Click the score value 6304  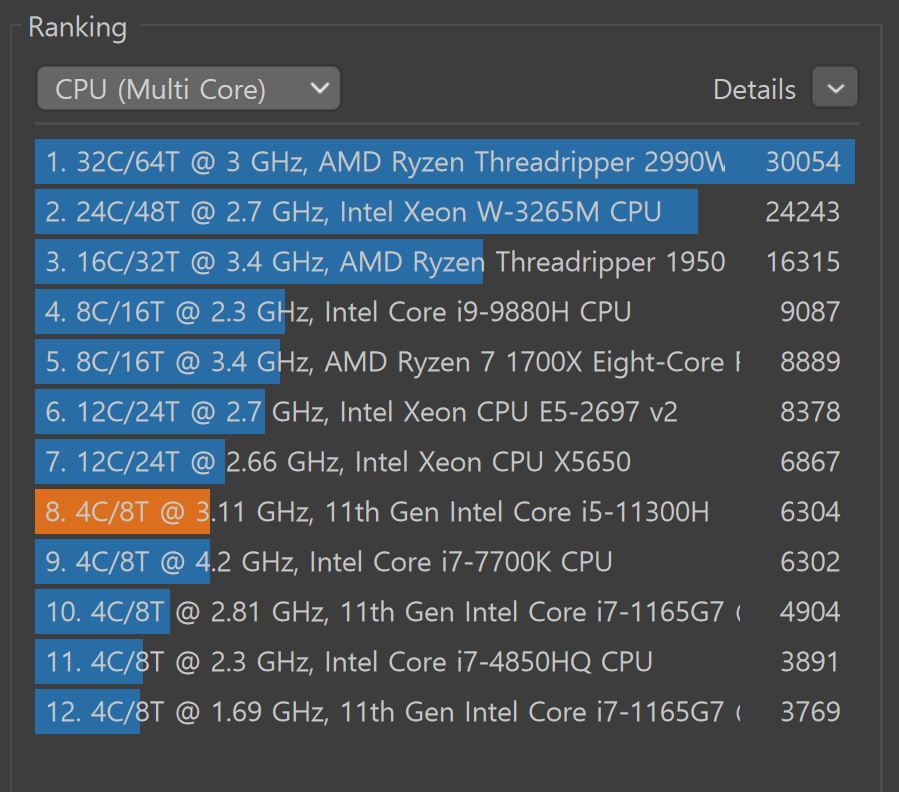tap(810, 512)
